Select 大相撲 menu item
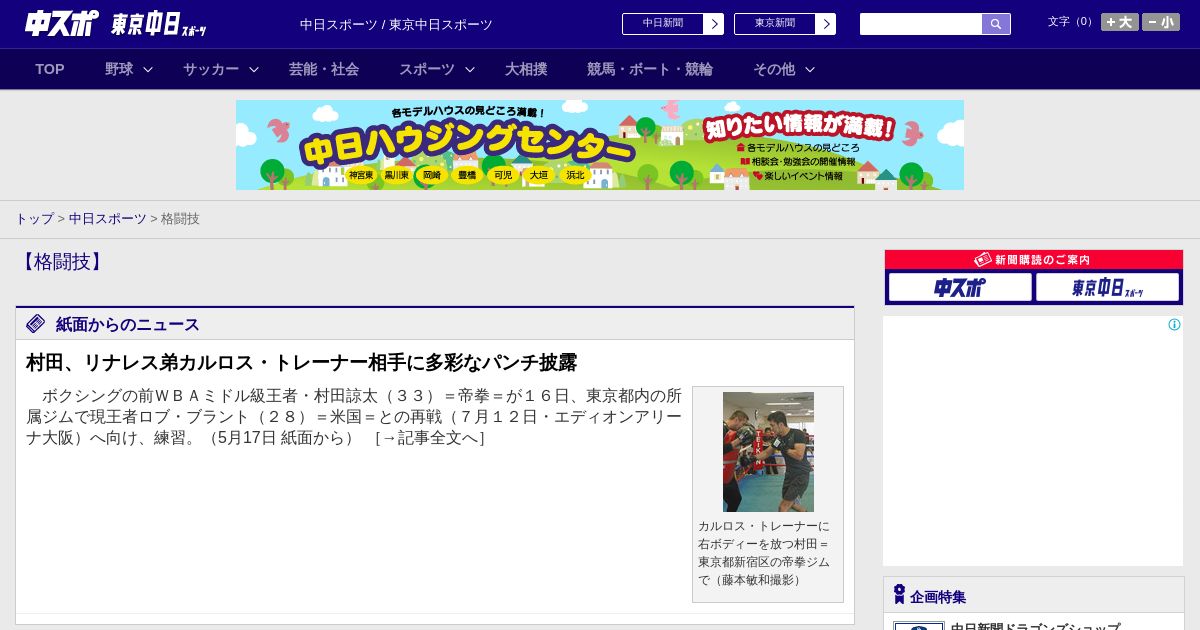 click(x=526, y=69)
